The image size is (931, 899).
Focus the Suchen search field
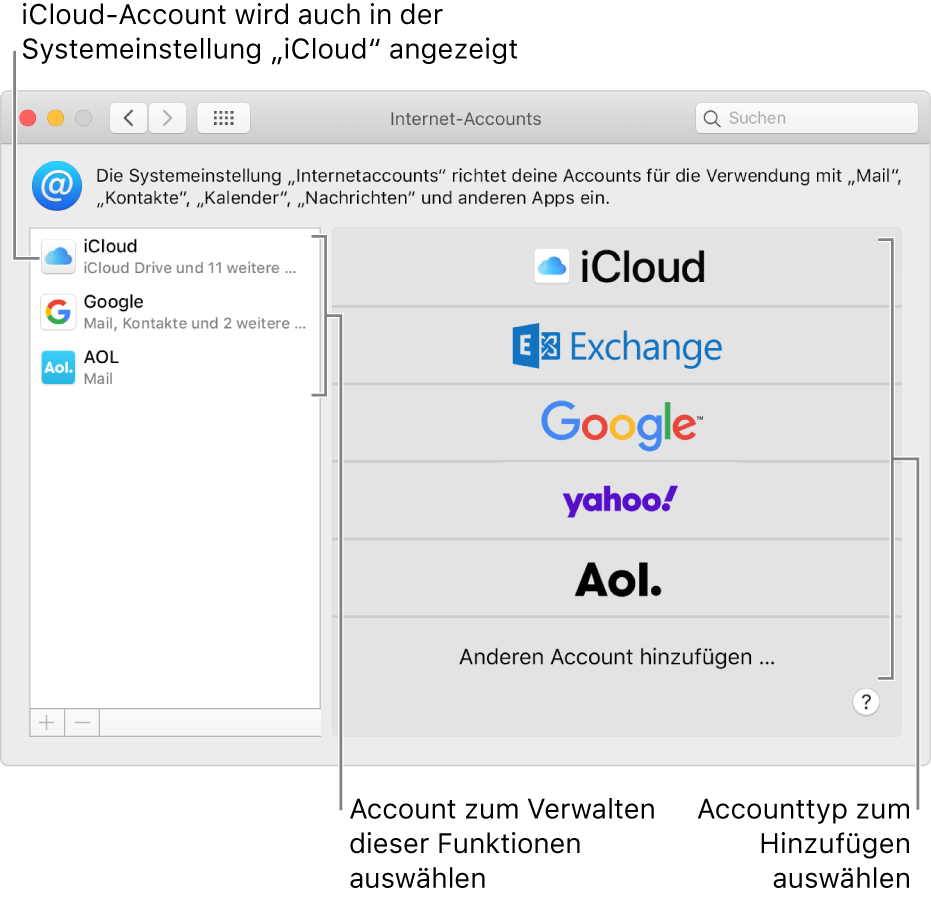pyautogui.click(x=807, y=118)
